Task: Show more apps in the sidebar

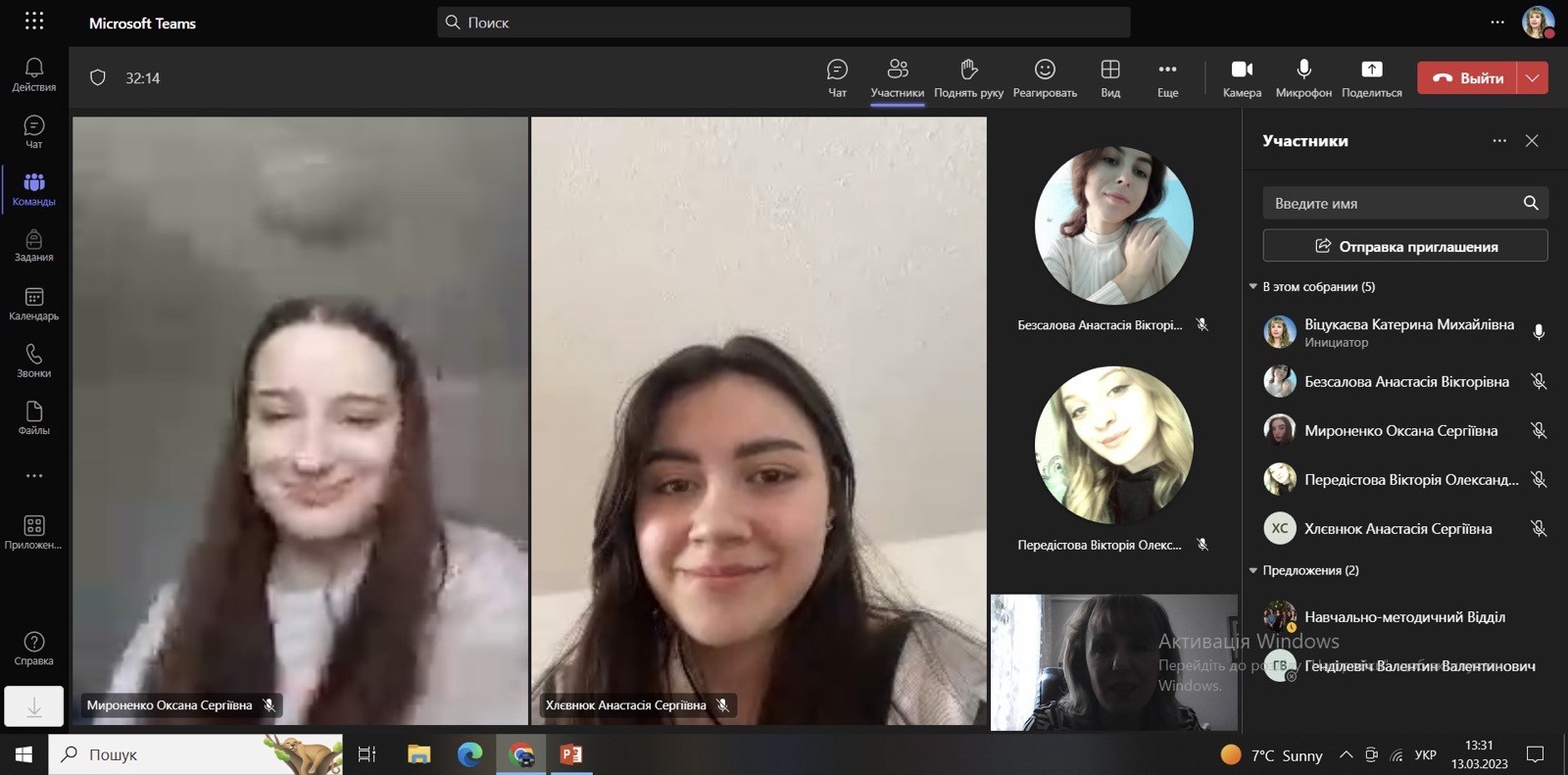Action: tap(34, 475)
